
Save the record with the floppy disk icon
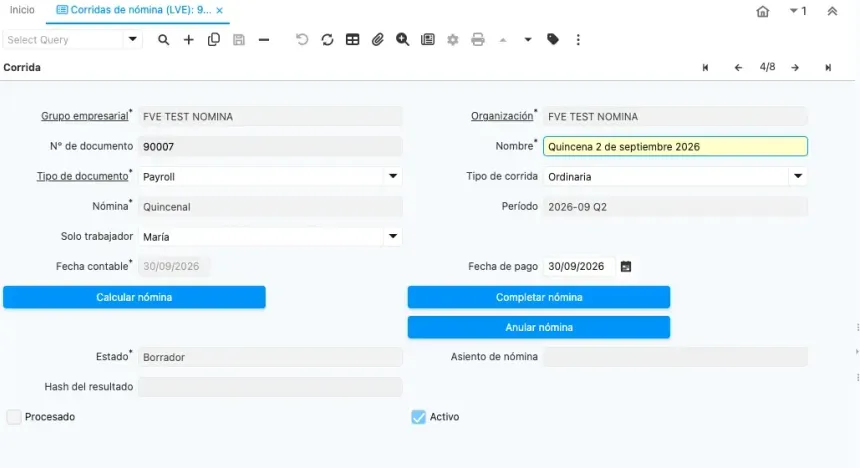pos(239,40)
